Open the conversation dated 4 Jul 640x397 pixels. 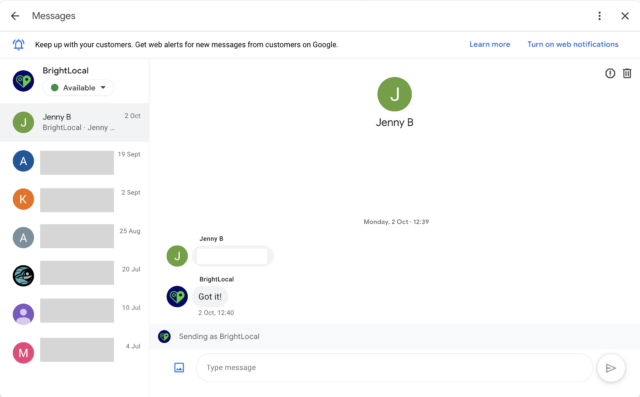(75, 353)
